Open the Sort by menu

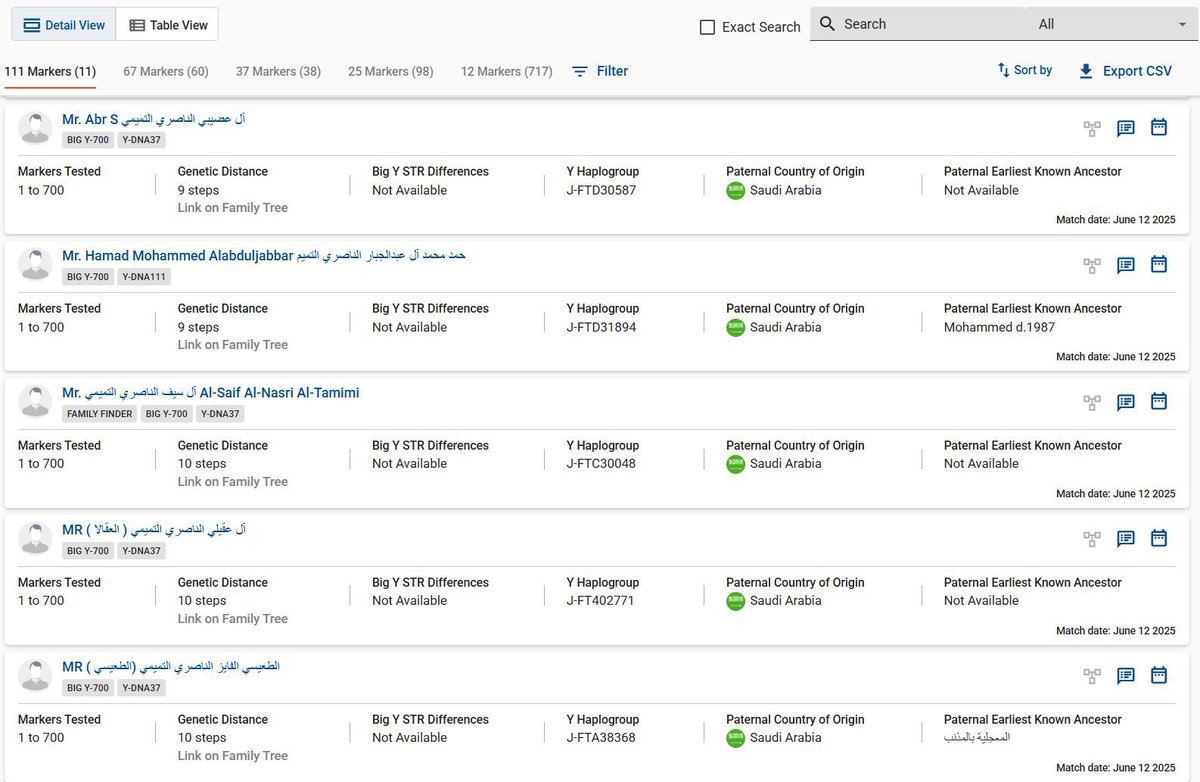pos(1025,70)
